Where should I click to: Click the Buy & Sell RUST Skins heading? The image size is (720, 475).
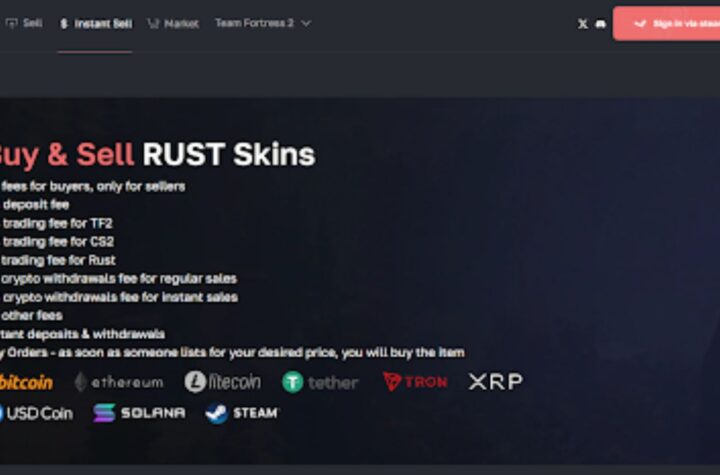coord(155,154)
